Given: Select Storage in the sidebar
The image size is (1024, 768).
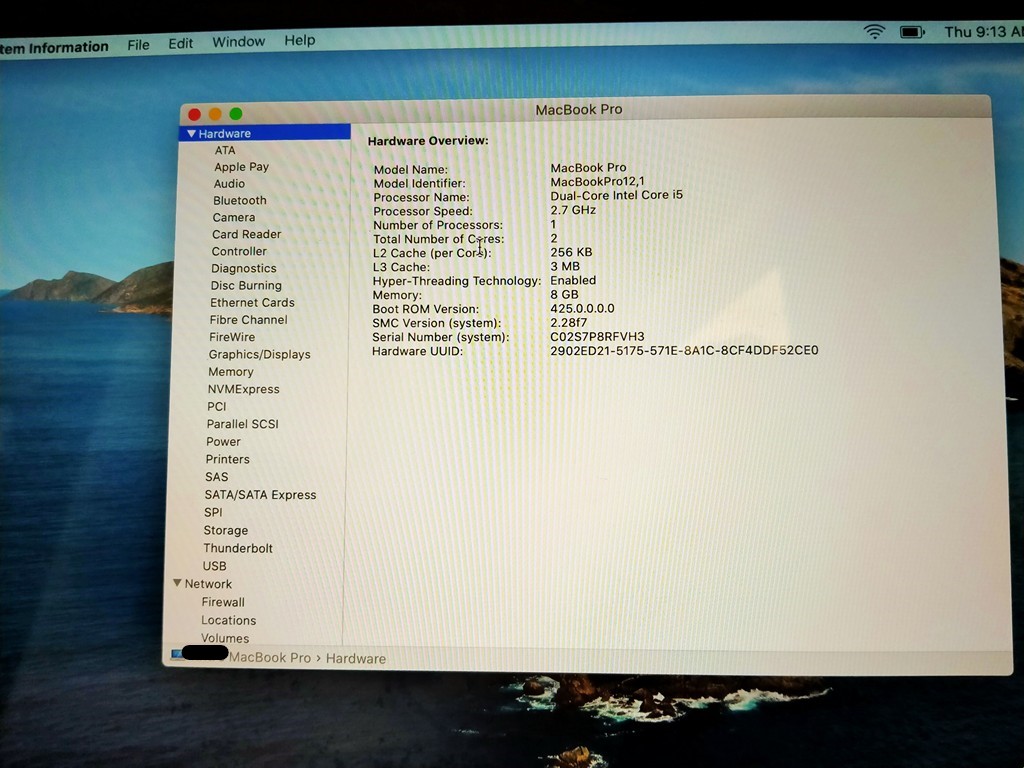Looking at the screenshot, I should tap(226, 530).
